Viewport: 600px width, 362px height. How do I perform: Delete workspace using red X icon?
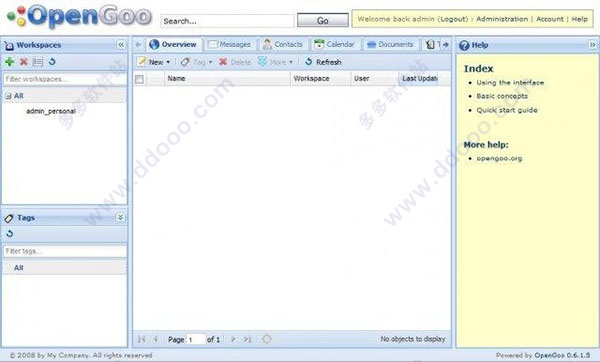(24, 62)
